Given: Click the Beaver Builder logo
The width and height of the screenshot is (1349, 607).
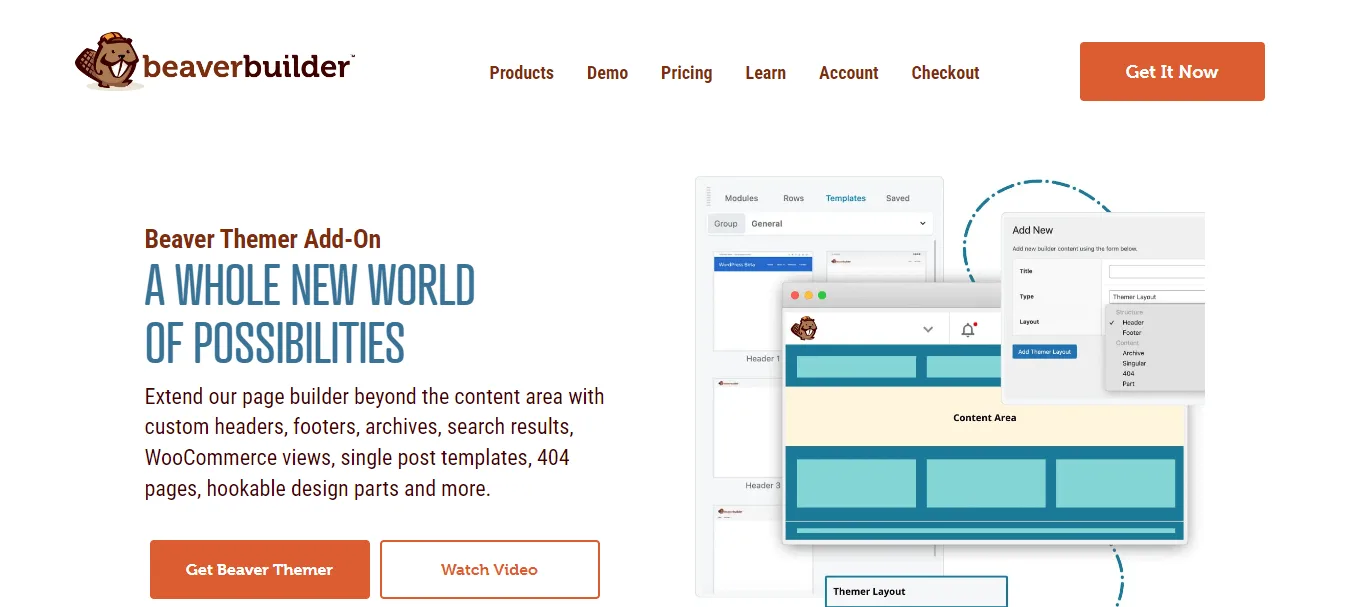Looking at the screenshot, I should click(x=214, y=62).
